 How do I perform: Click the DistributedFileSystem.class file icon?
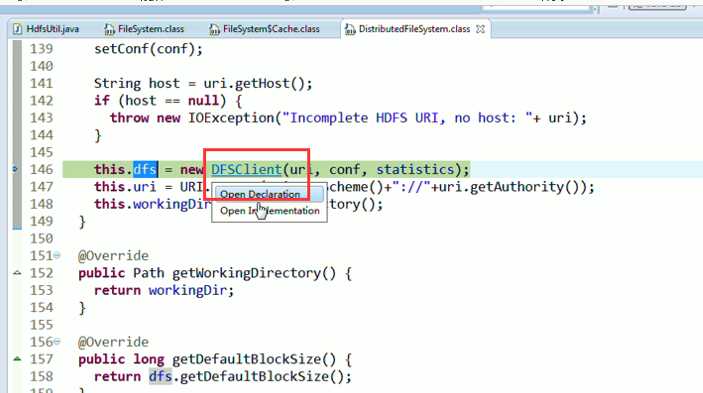(x=350, y=29)
